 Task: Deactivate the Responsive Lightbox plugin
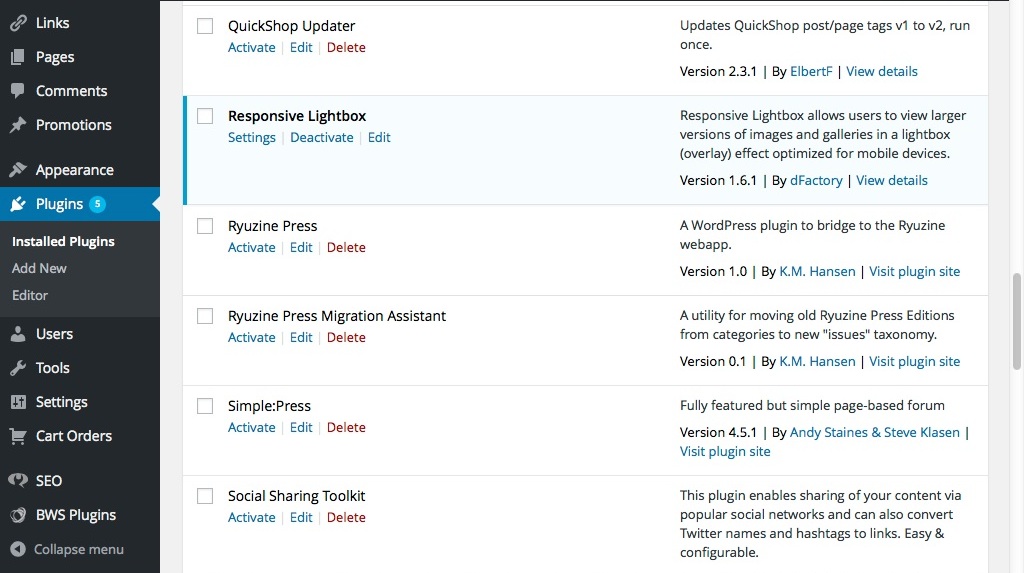pyautogui.click(x=321, y=137)
